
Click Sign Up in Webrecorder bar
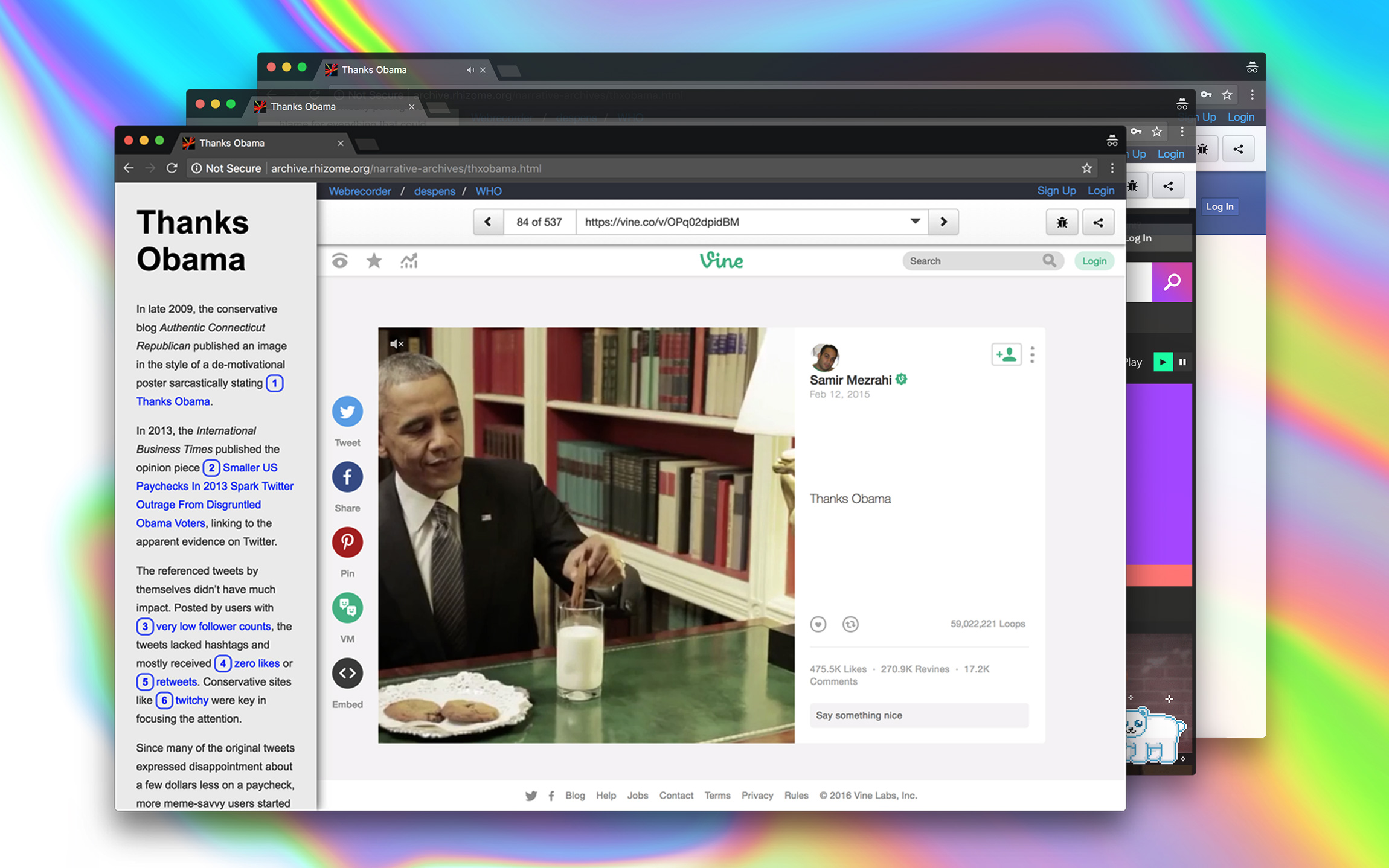(1056, 190)
